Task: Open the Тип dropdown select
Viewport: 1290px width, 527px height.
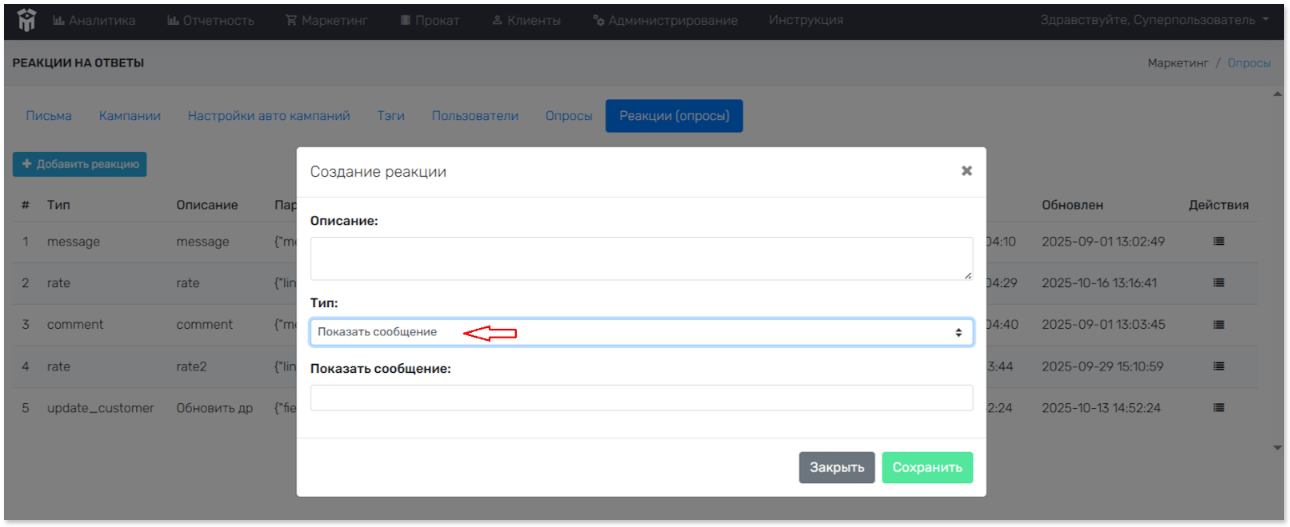Action: coord(641,332)
